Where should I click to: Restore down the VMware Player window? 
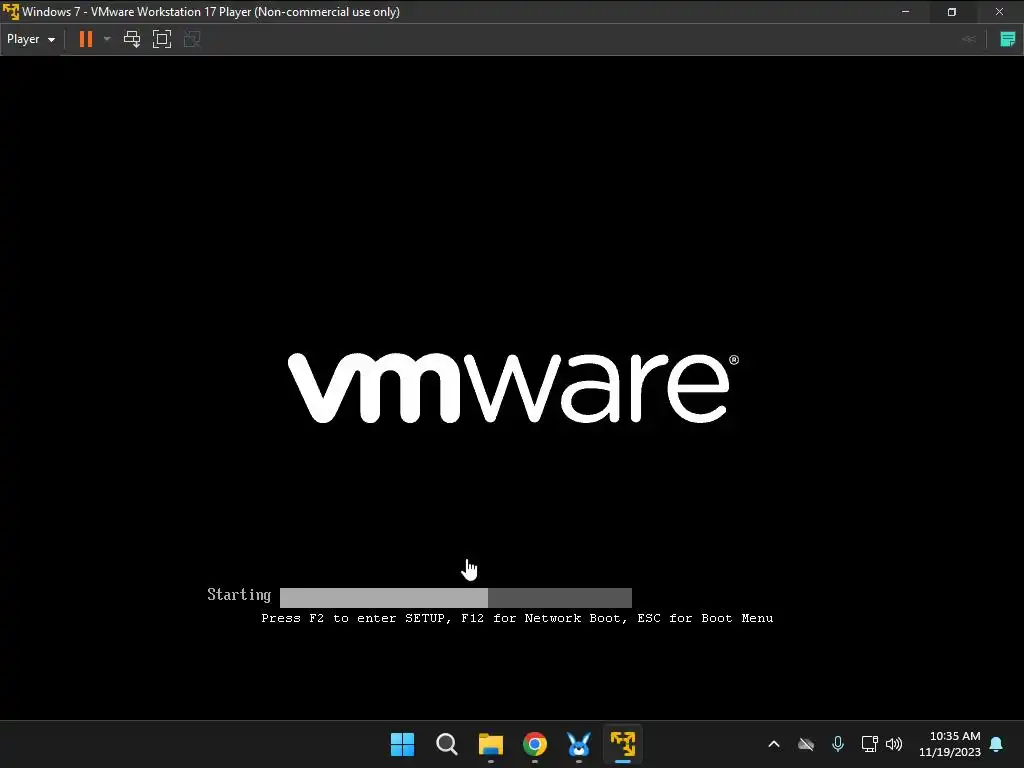click(952, 12)
